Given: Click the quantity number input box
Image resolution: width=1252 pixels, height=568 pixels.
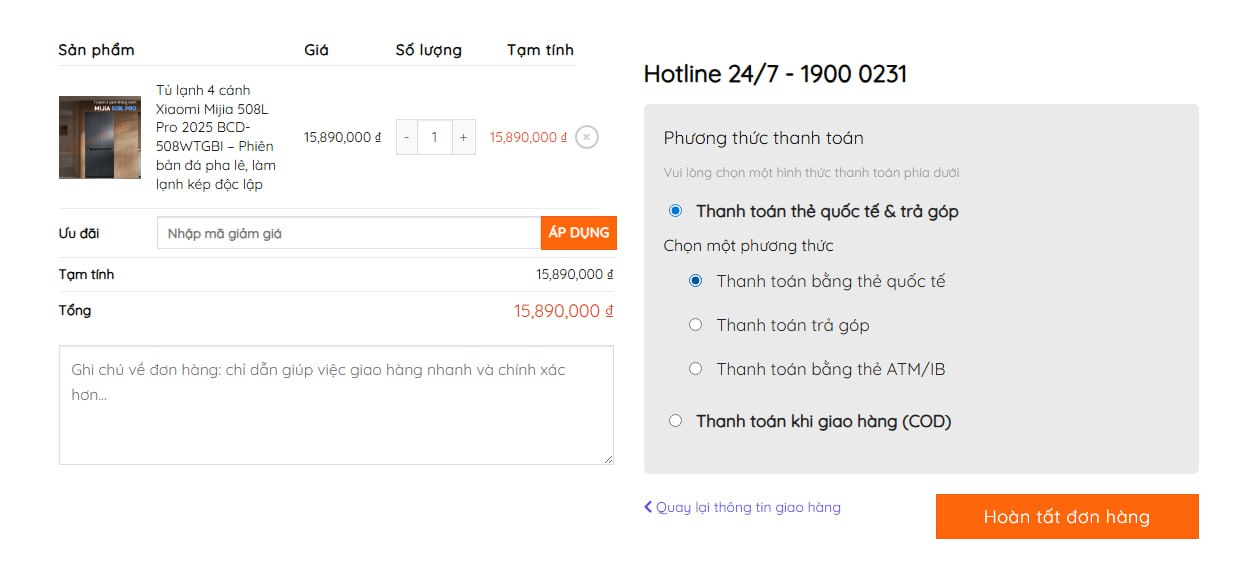Looking at the screenshot, I should point(434,137).
